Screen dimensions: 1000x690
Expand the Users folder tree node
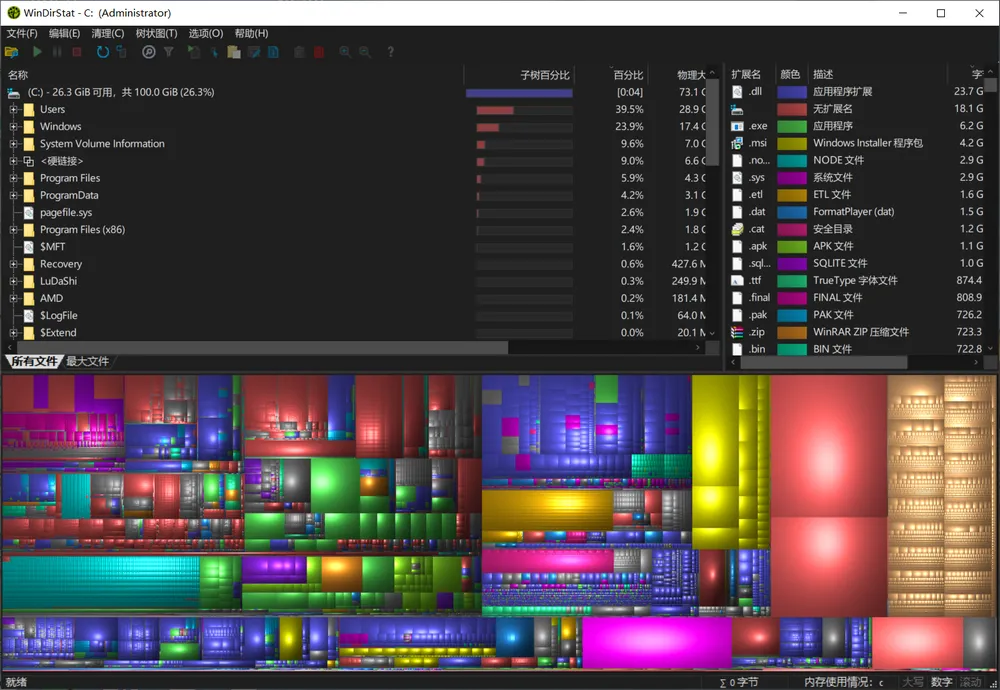[x=13, y=110]
